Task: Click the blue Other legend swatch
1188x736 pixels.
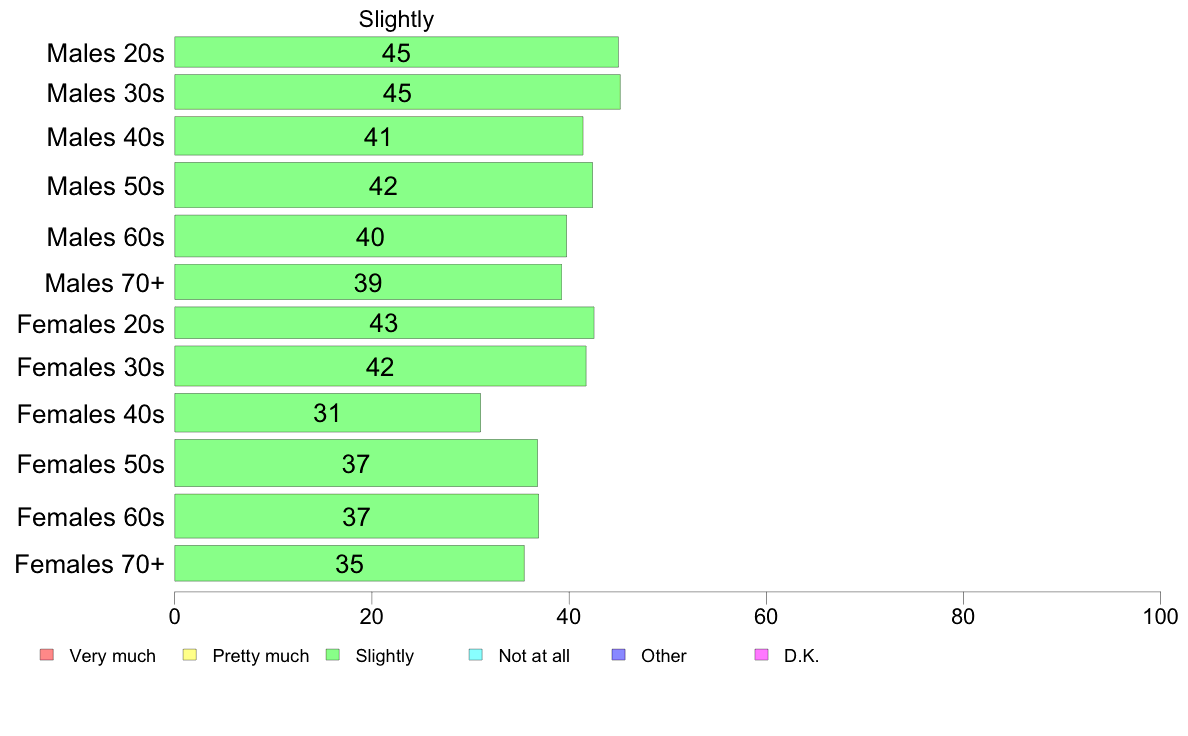Action: 619,655
